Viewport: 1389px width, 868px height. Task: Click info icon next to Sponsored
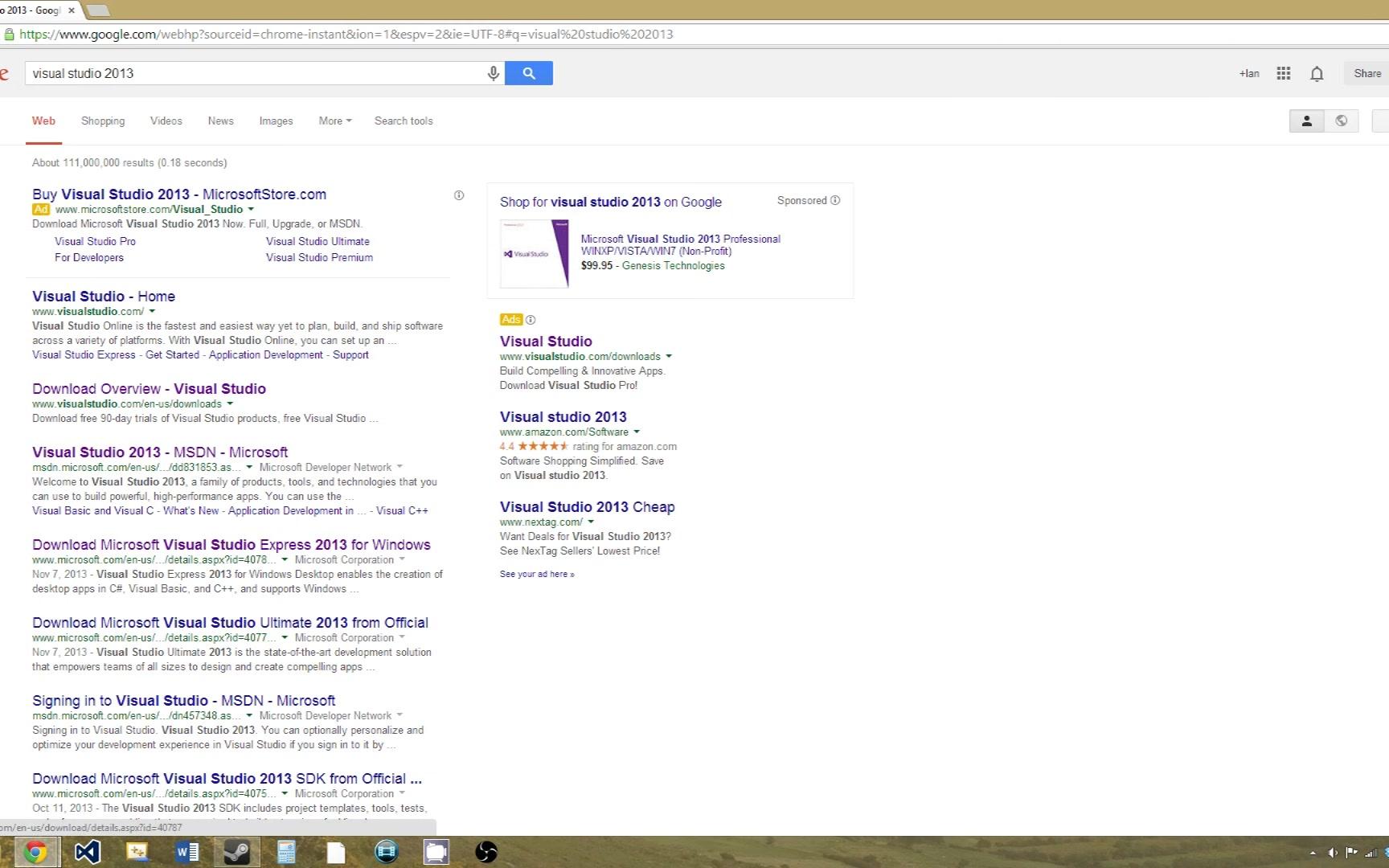tap(835, 200)
